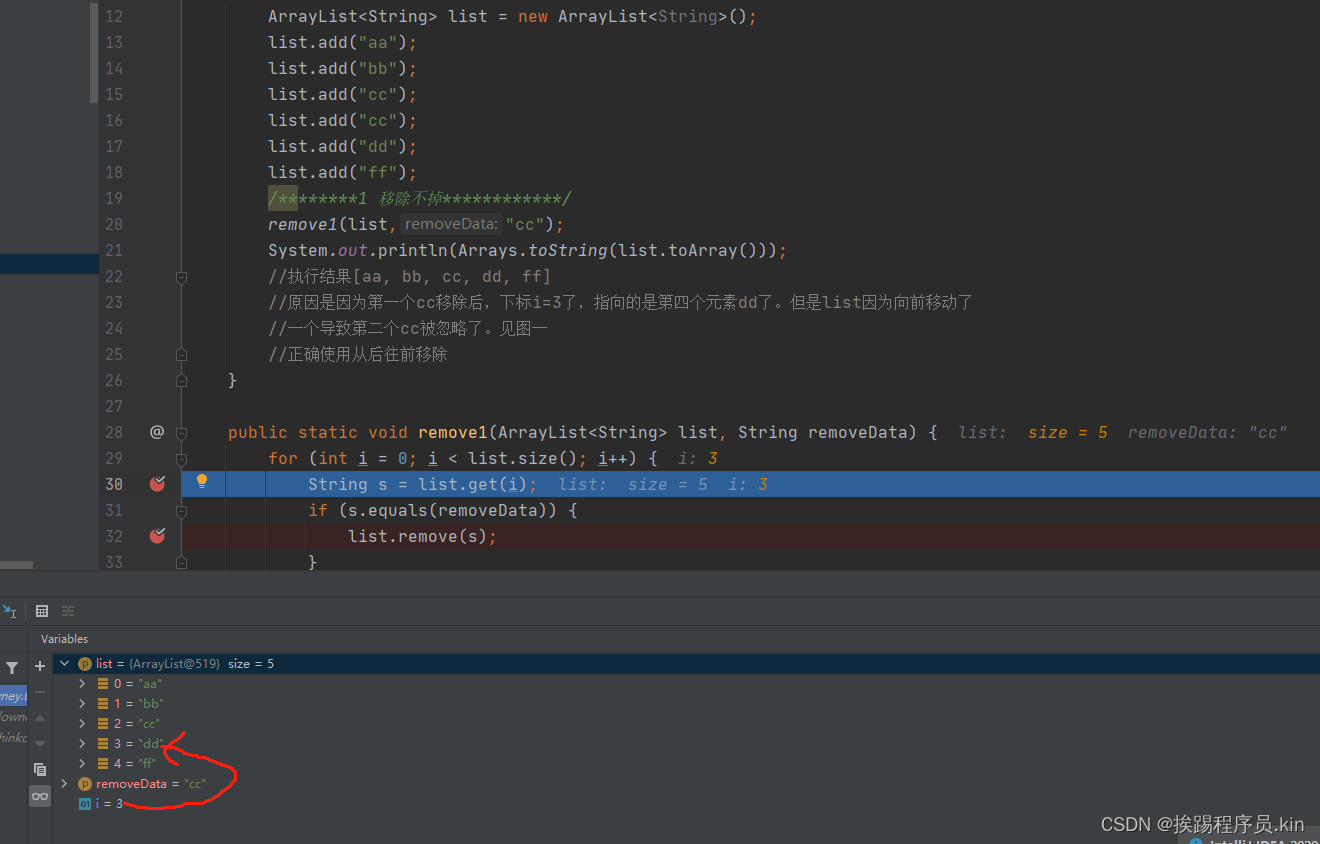Viewport: 1320px width, 844px height.
Task: Click the element icon of 0 = "aa"
Action: (x=103, y=684)
